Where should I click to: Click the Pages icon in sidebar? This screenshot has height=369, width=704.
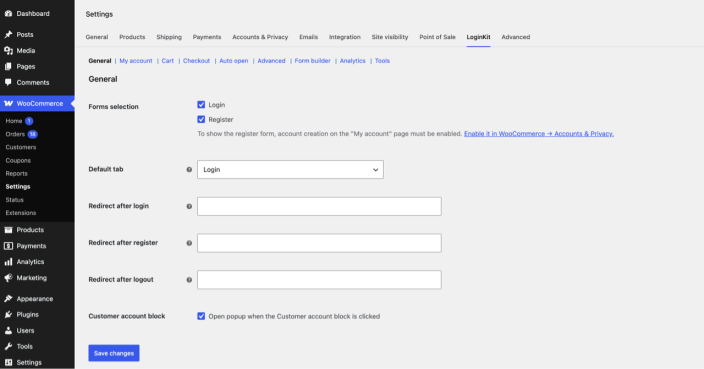click(9, 66)
